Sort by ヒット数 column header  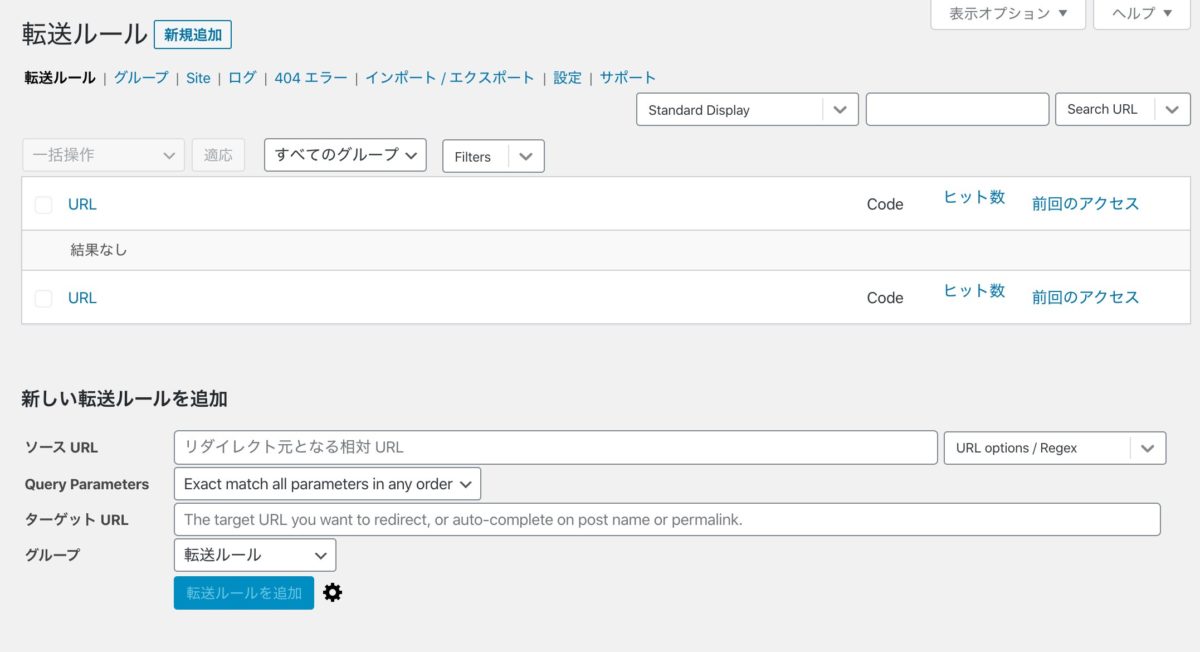tap(974, 198)
